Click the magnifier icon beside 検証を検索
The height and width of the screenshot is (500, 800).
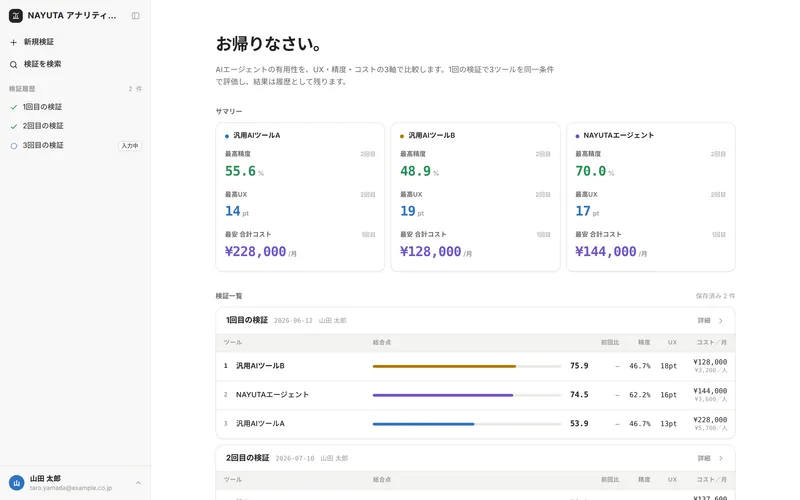[x=14, y=64]
